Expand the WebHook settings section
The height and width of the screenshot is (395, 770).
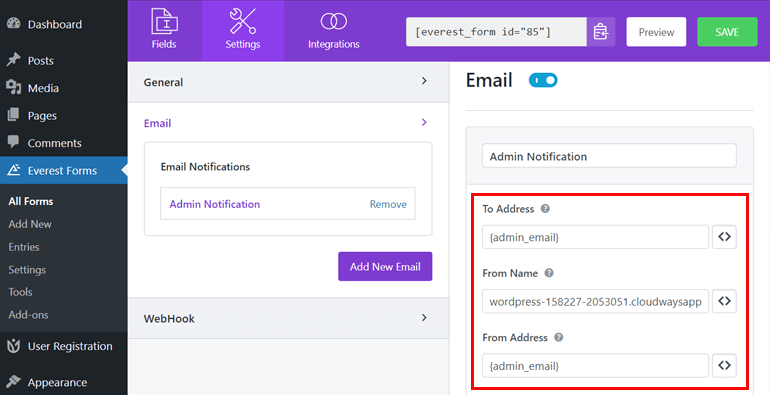tap(288, 318)
